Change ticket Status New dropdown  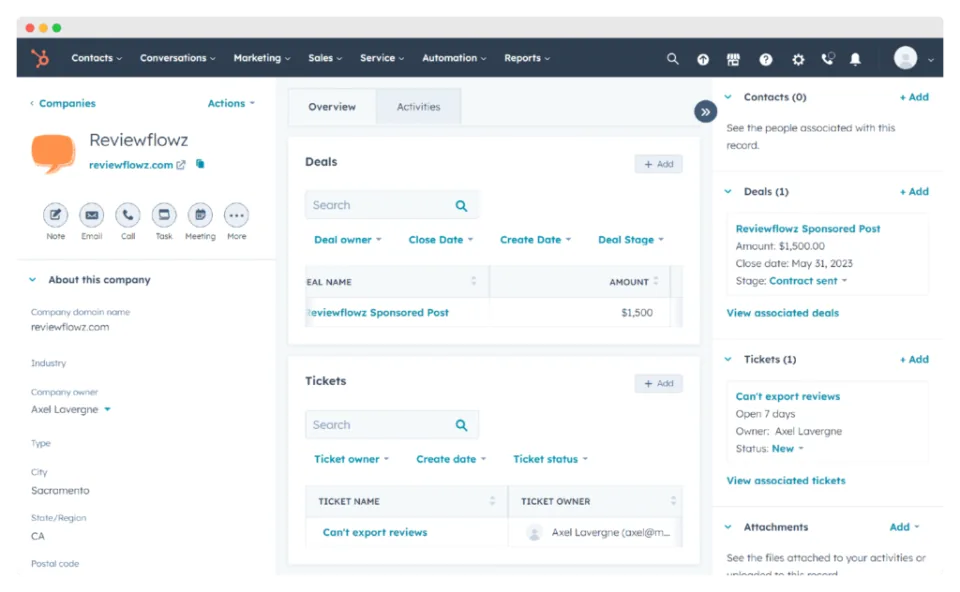(787, 449)
